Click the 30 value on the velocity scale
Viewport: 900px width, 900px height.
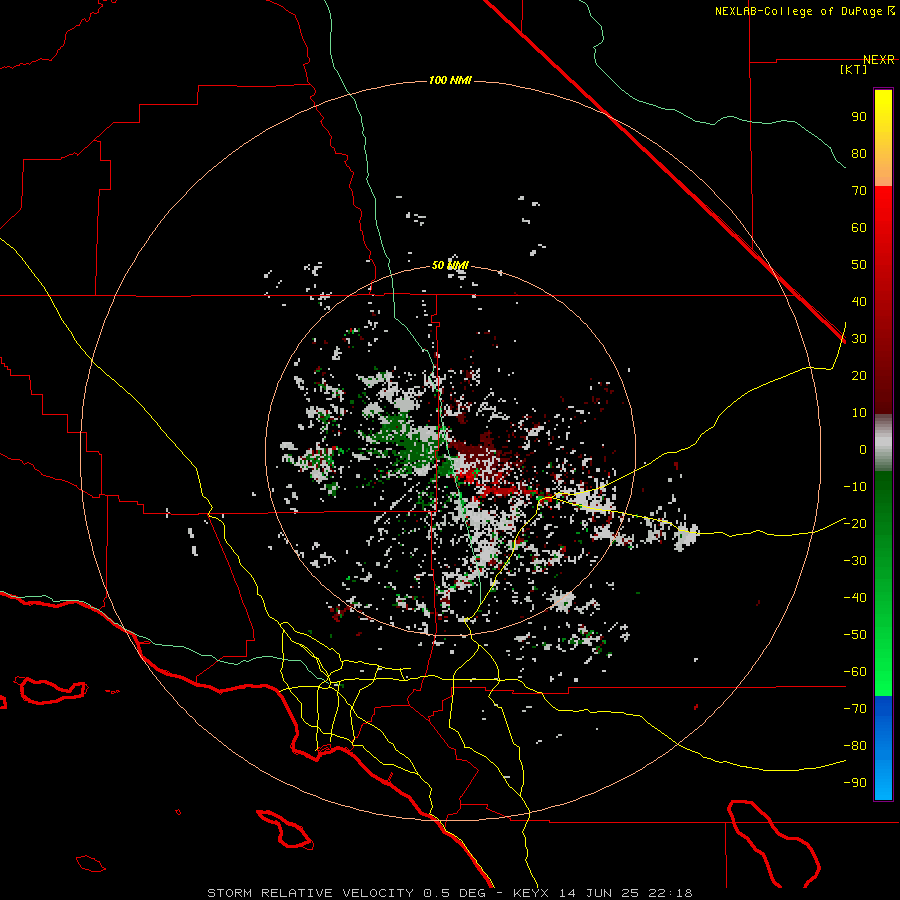pos(859,339)
